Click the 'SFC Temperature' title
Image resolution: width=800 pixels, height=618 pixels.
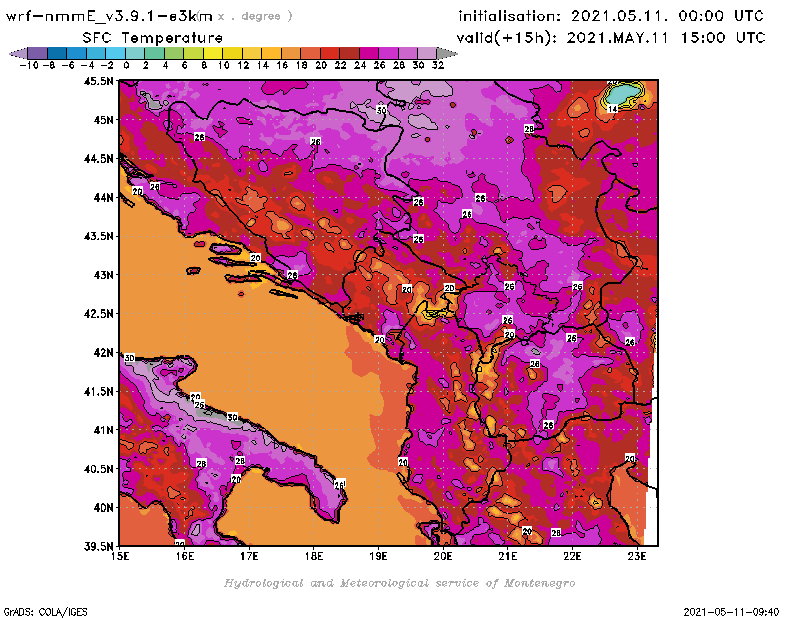[x=153, y=38]
